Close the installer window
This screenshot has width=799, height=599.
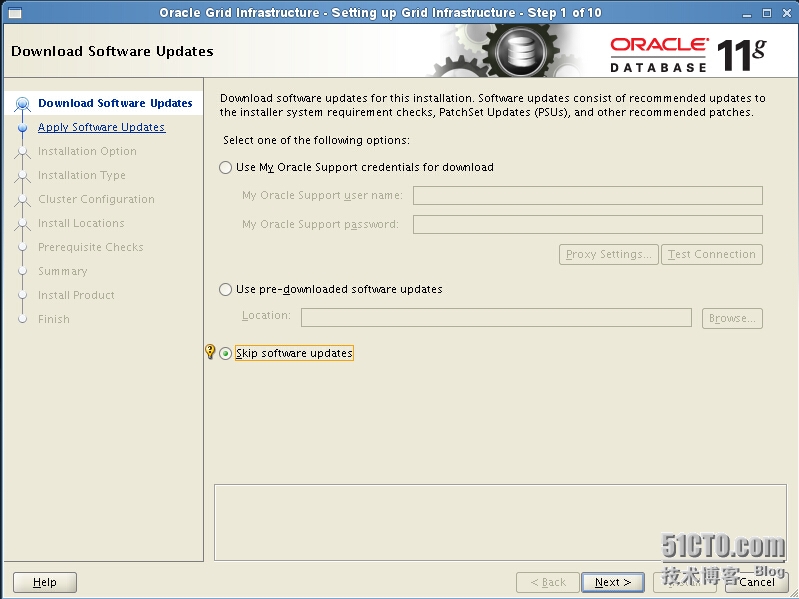pyautogui.click(x=787, y=13)
